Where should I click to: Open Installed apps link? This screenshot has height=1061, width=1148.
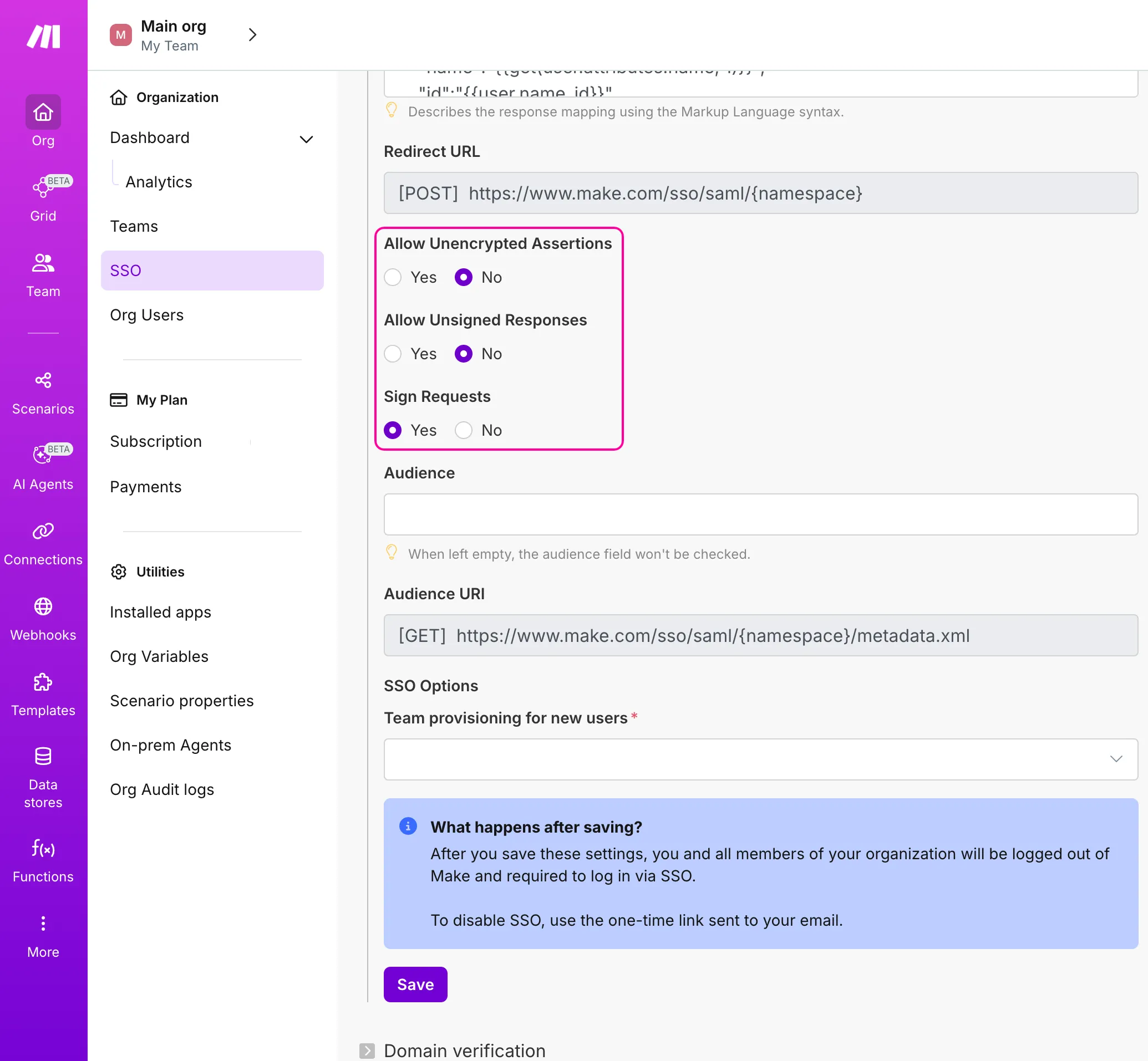pos(160,612)
